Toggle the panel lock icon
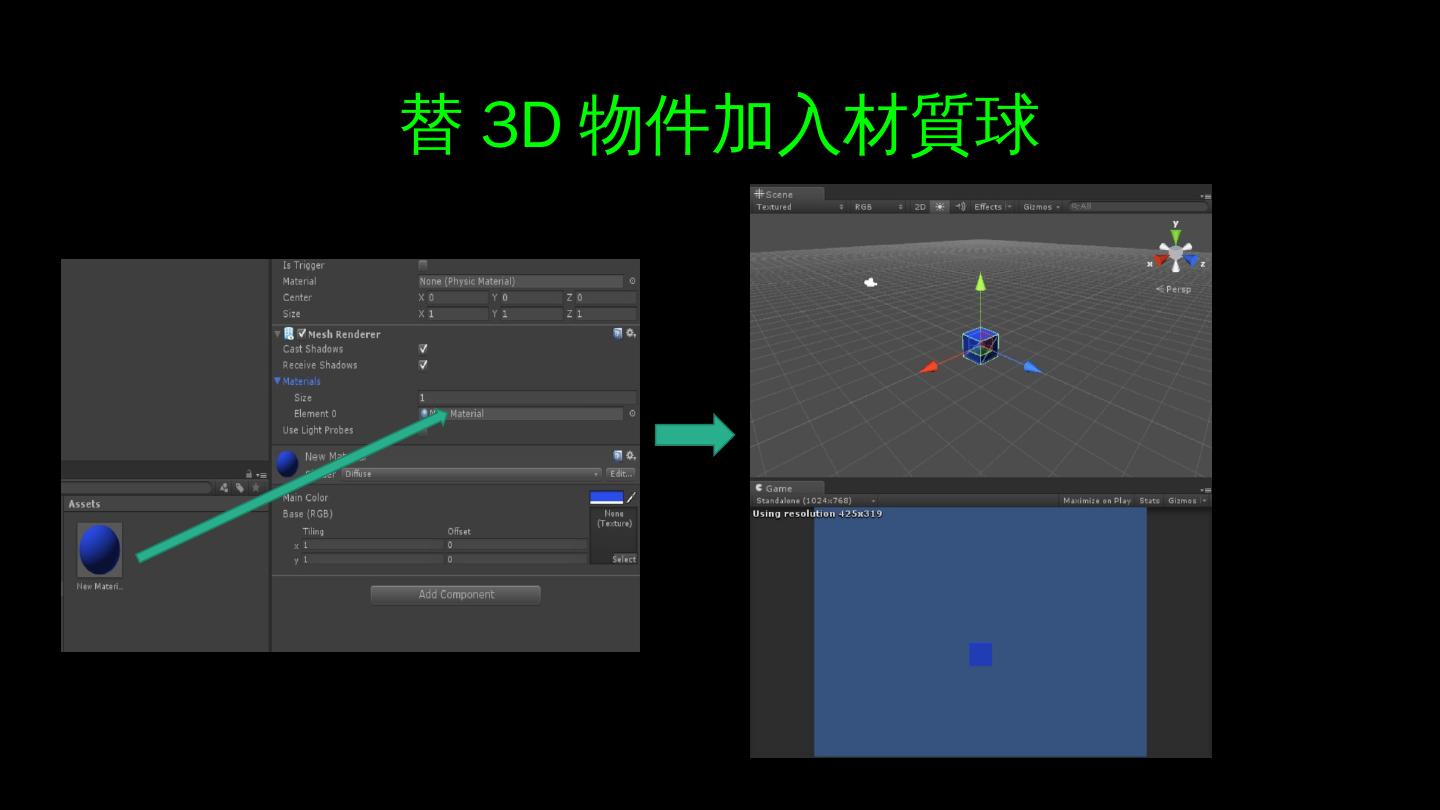This screenshot has width=1440, height=810. 249,474
